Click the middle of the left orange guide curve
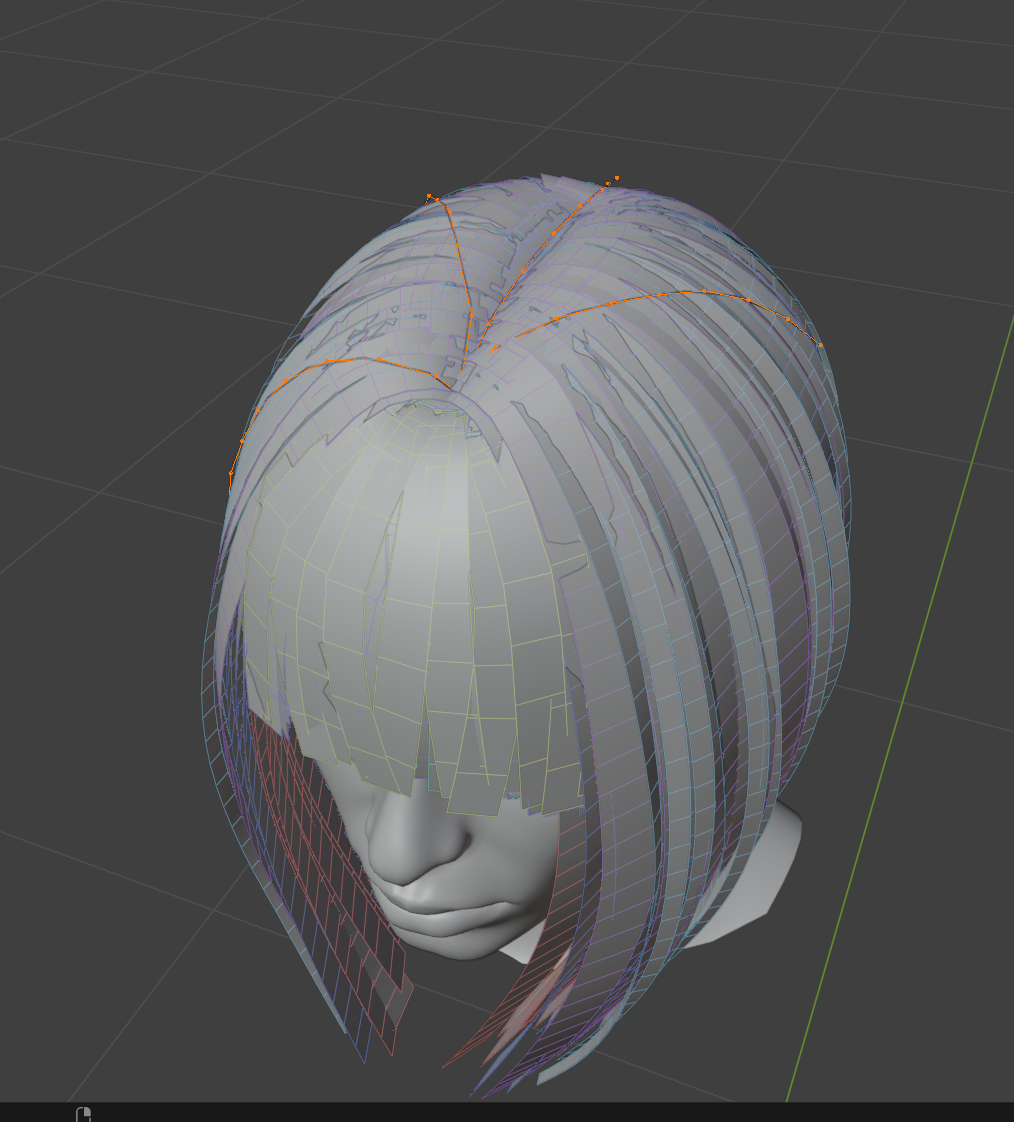Viewport: 1014px width, 1122px height. coord(330,363)
